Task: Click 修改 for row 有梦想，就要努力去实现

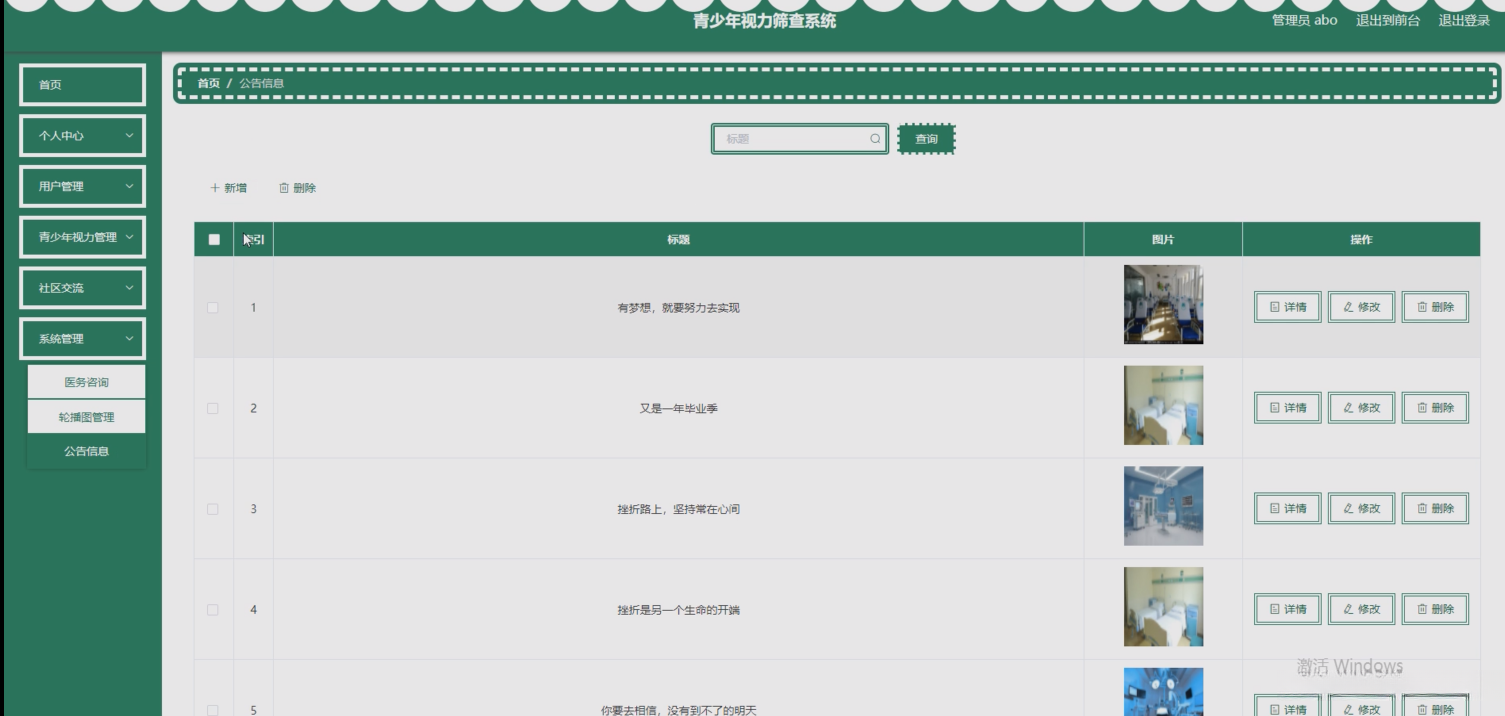Action: pyautogui.click(x=1361, y=307)
